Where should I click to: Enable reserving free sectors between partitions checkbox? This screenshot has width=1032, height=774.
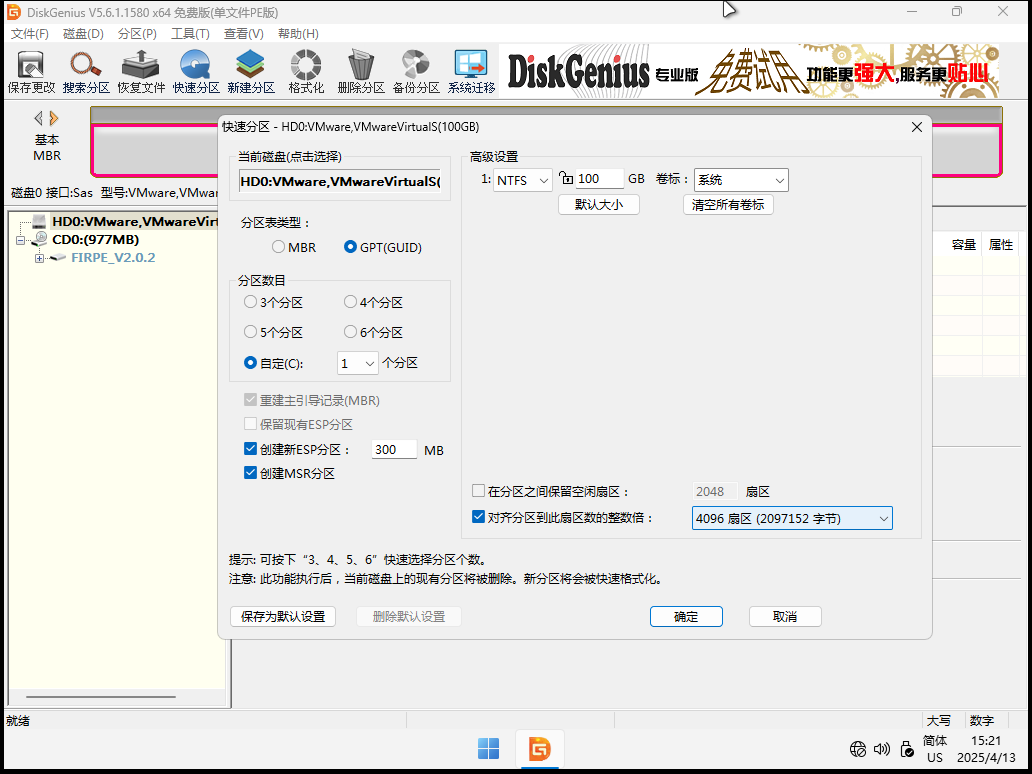click(479, 492)
